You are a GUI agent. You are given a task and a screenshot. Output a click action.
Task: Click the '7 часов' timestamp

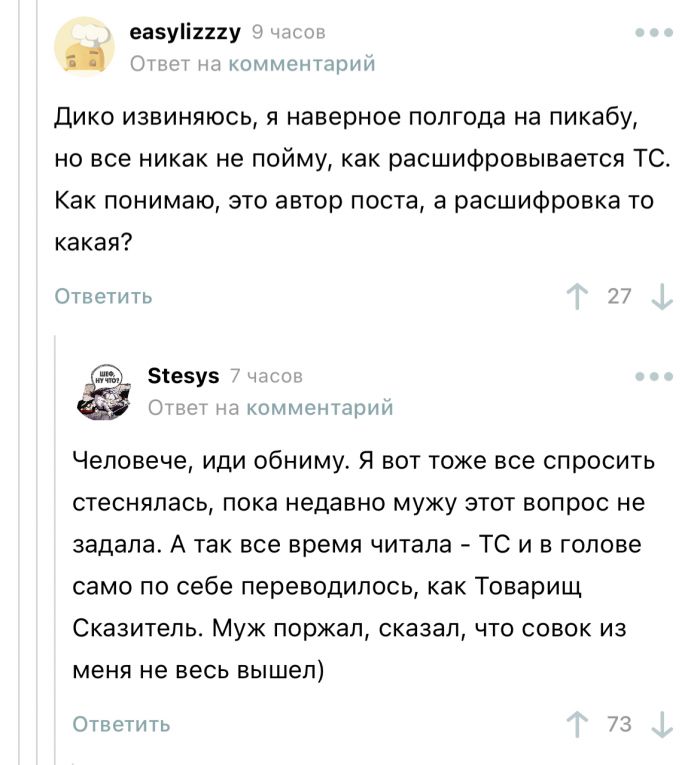[266, 376]
